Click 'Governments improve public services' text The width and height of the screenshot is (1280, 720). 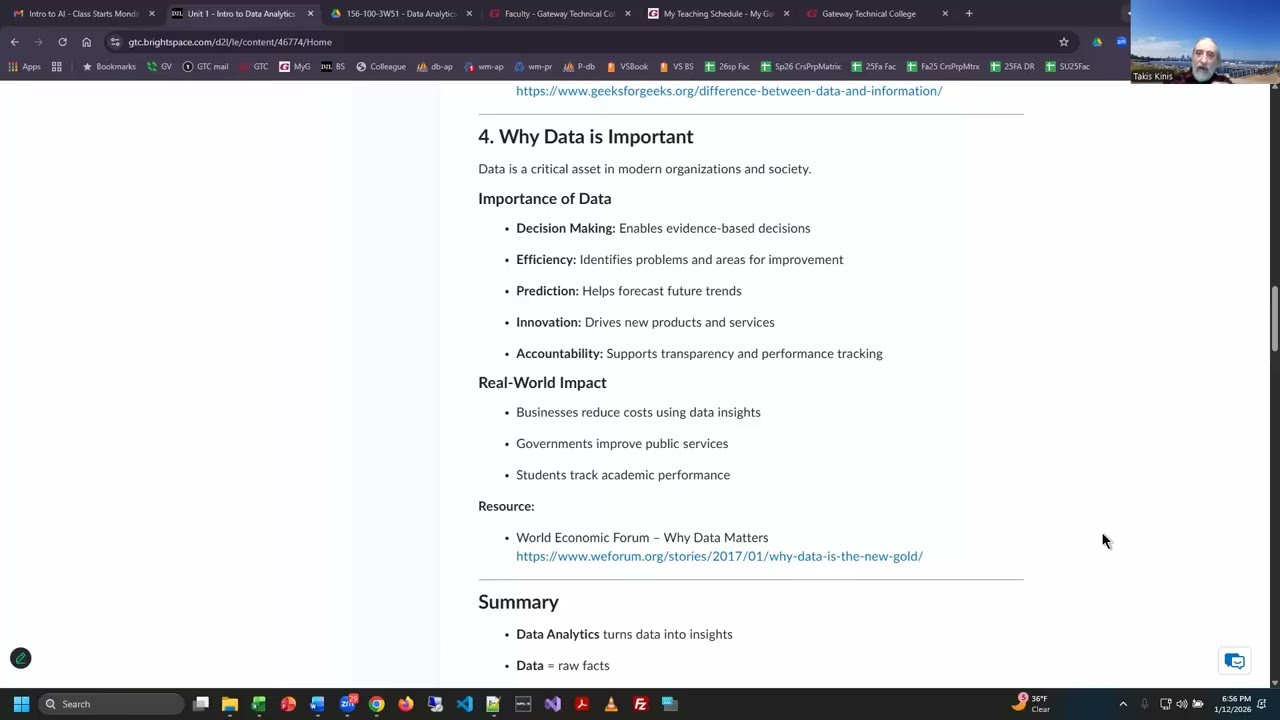point(622,444)
